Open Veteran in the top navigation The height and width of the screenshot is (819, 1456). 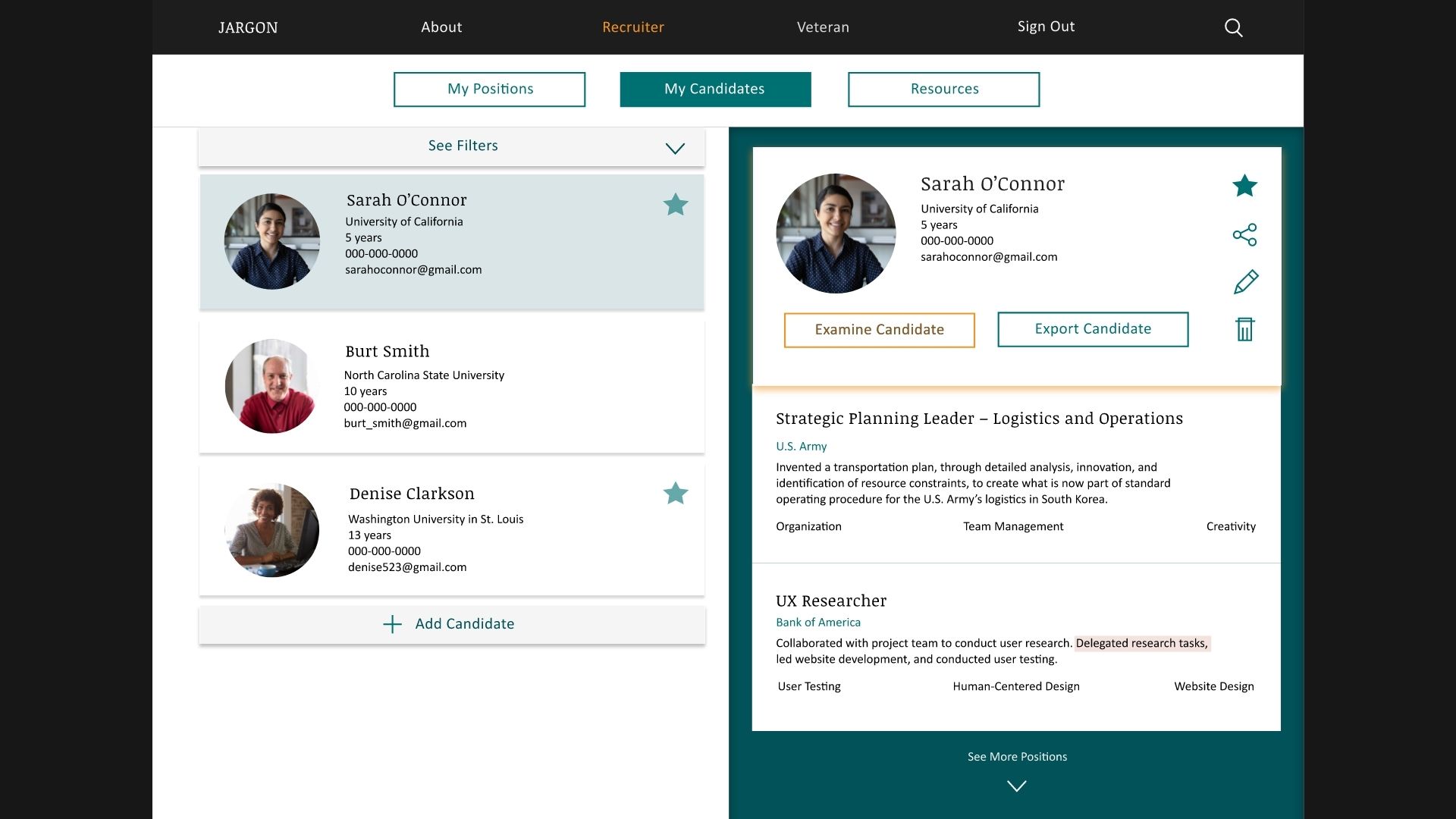[x=823, y=27]
